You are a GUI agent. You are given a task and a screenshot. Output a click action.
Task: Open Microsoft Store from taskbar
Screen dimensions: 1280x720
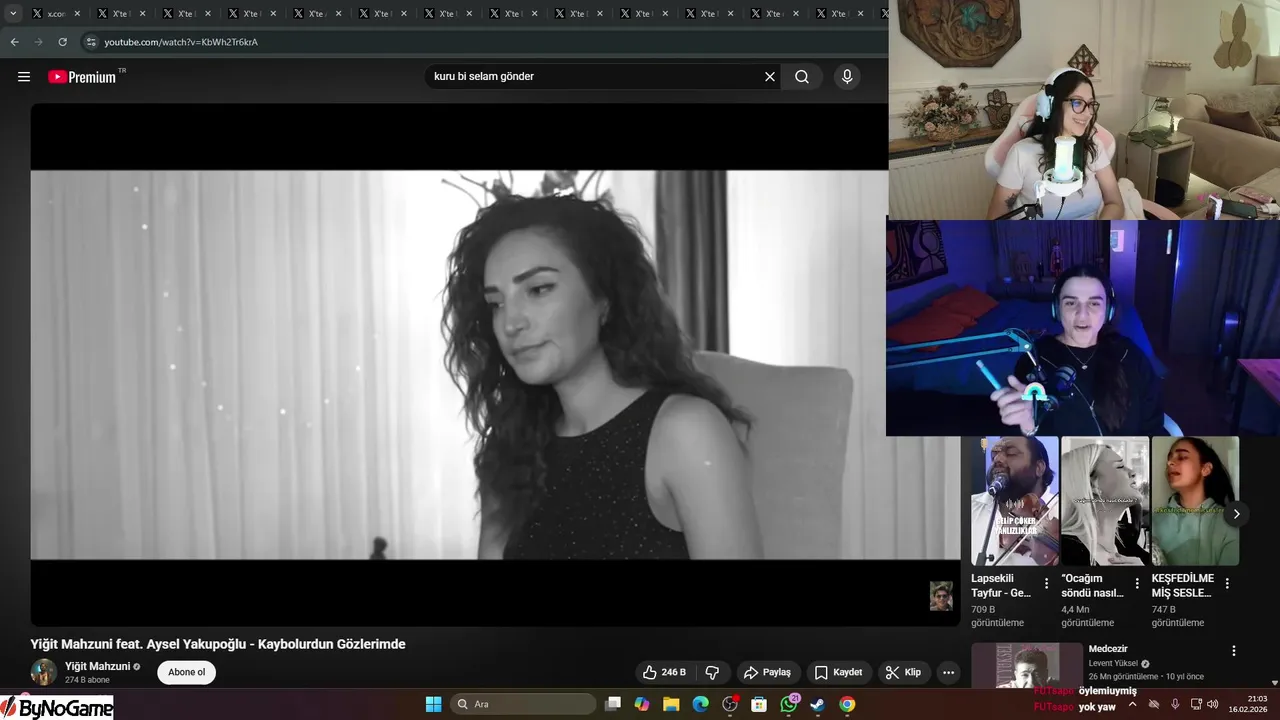pos(759,704)
